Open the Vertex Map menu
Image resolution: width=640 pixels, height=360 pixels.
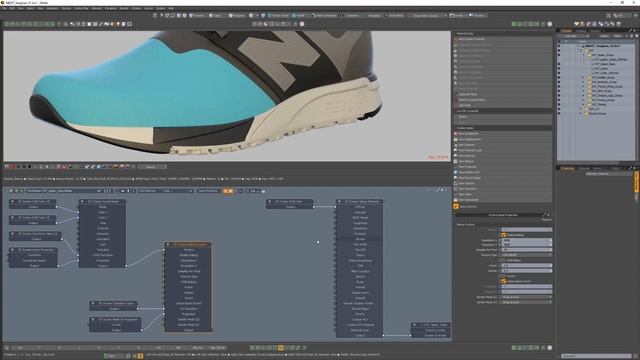click(81, 8)
